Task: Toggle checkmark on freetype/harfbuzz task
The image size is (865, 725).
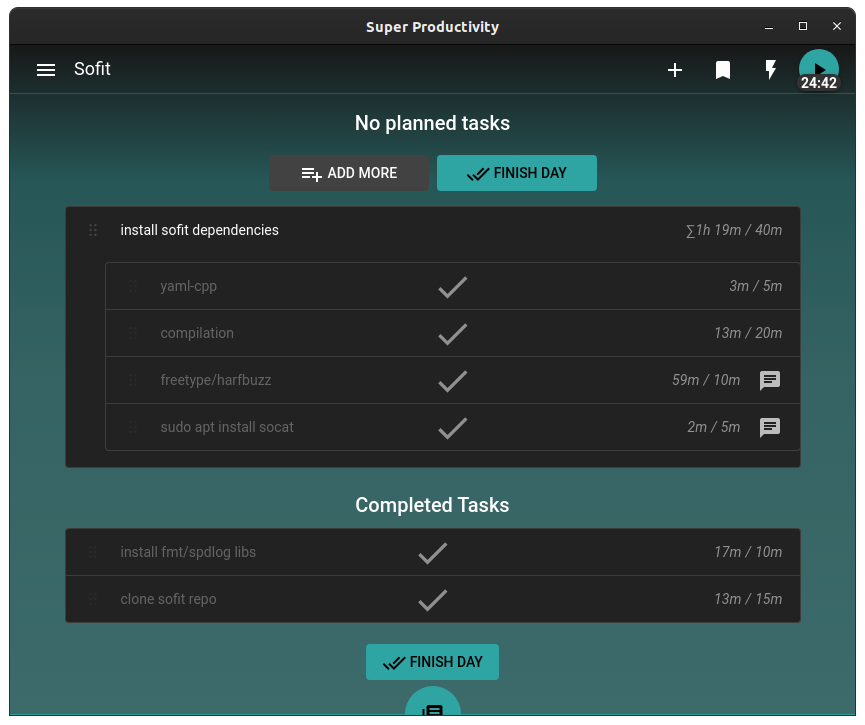Action: click(452, 381)
